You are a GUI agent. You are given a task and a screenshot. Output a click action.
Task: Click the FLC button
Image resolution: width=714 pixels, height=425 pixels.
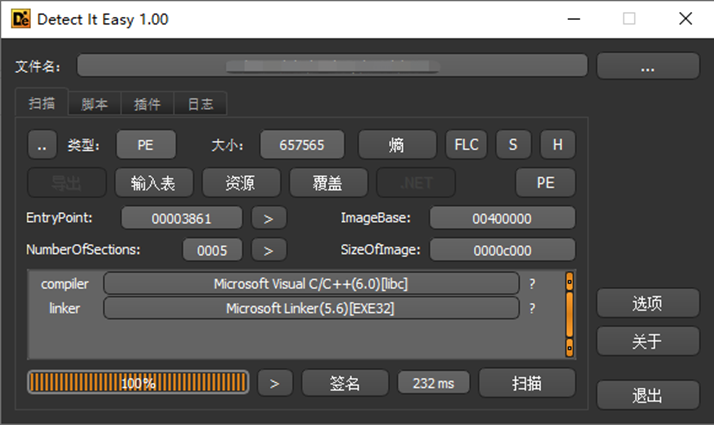point(466,145)
